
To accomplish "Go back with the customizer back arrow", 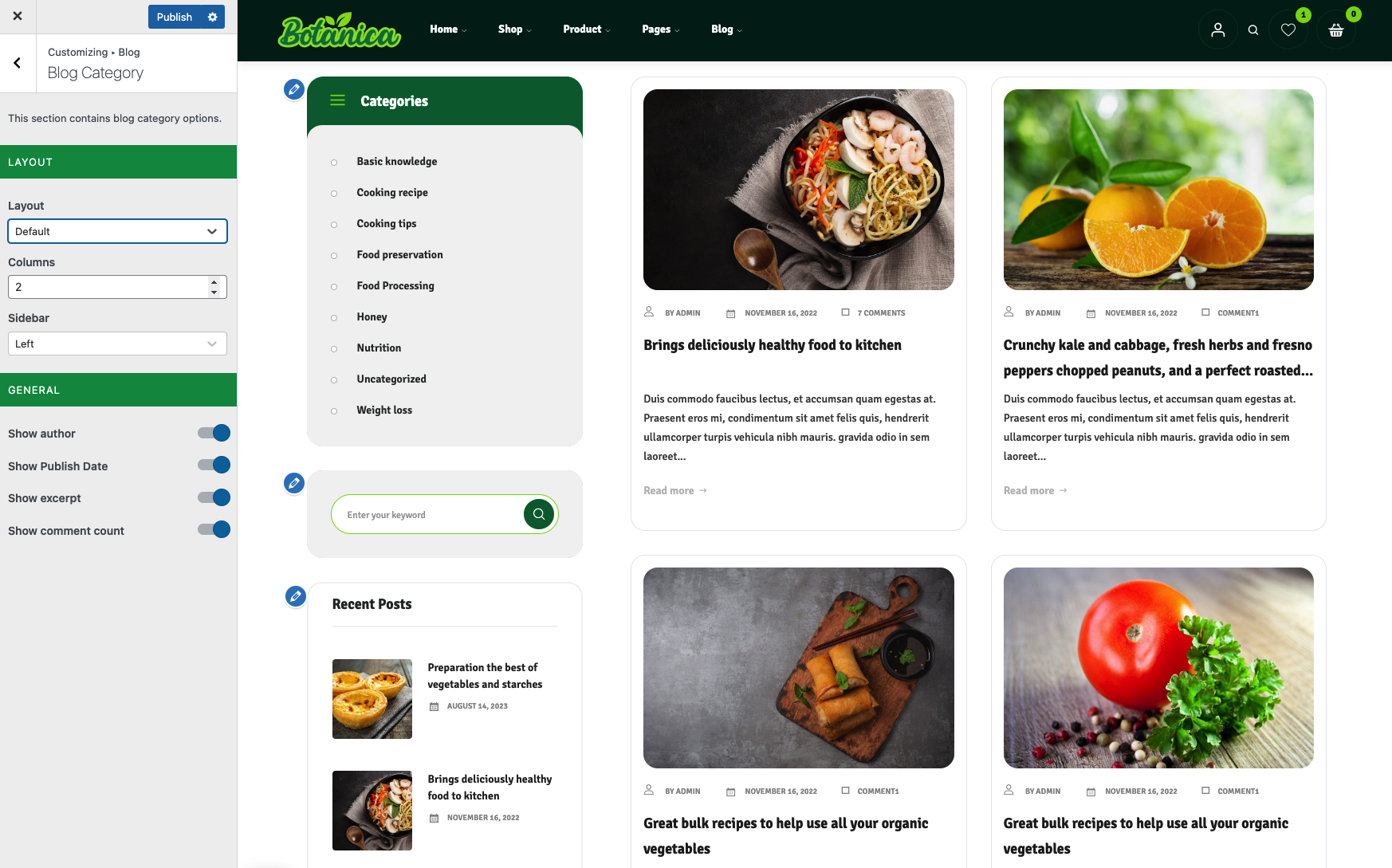I will [18, 63].
